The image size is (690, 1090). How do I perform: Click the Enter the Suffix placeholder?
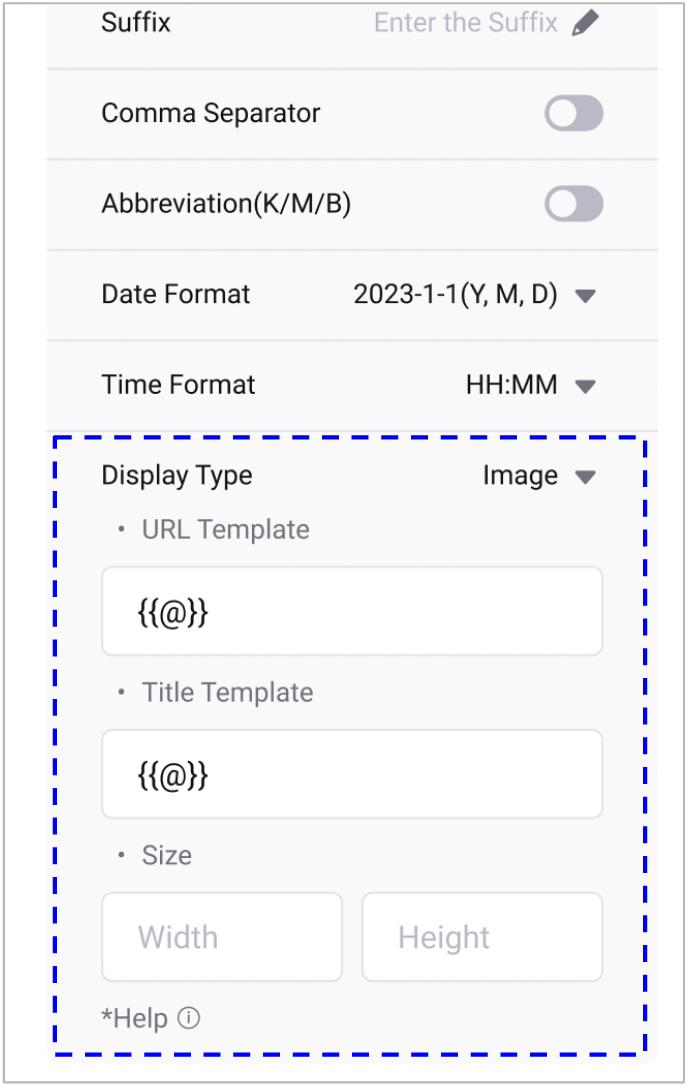[465, 23]
